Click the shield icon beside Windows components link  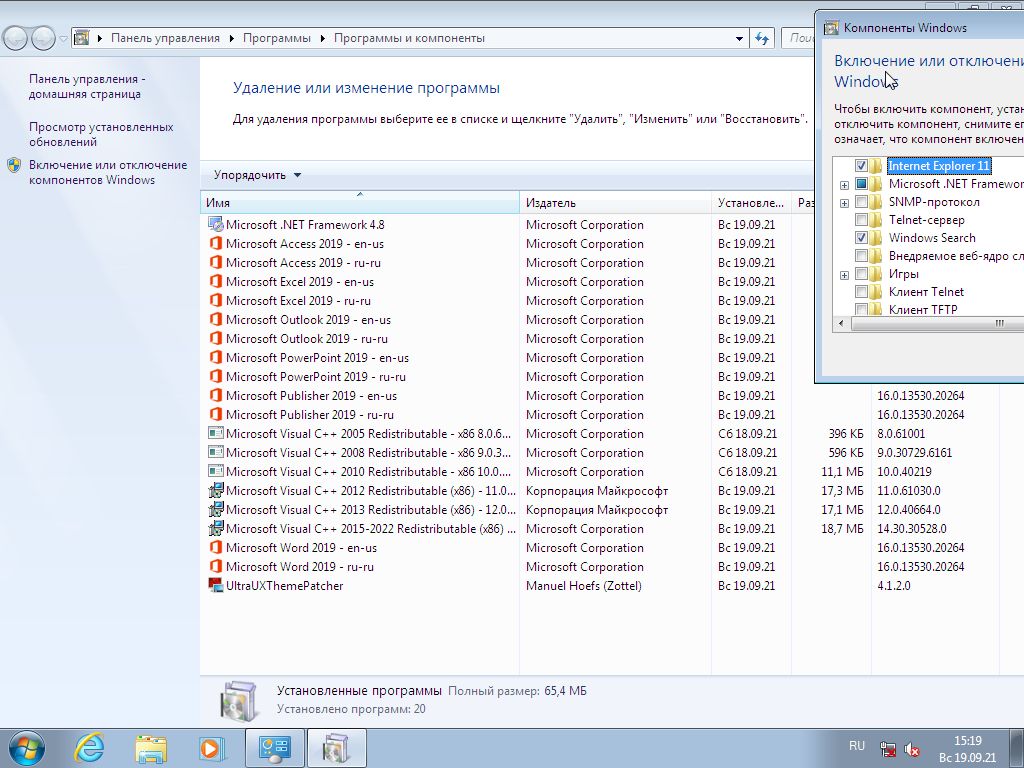coord(14,165)
